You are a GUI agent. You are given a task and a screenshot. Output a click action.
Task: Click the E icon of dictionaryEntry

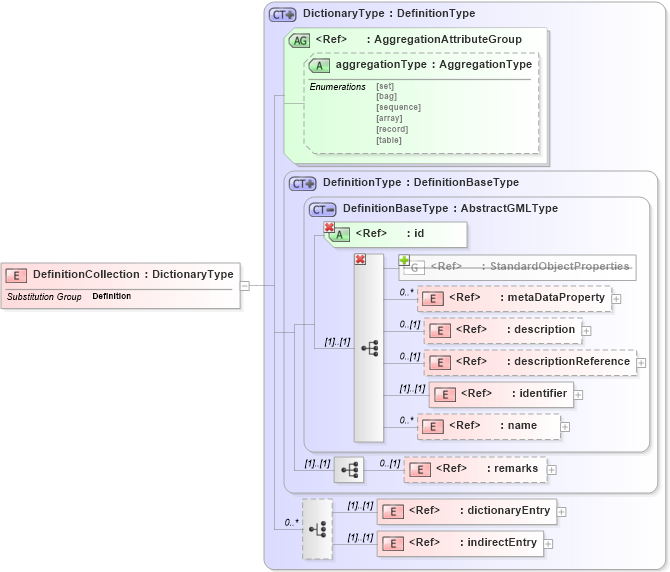(393, 512)
